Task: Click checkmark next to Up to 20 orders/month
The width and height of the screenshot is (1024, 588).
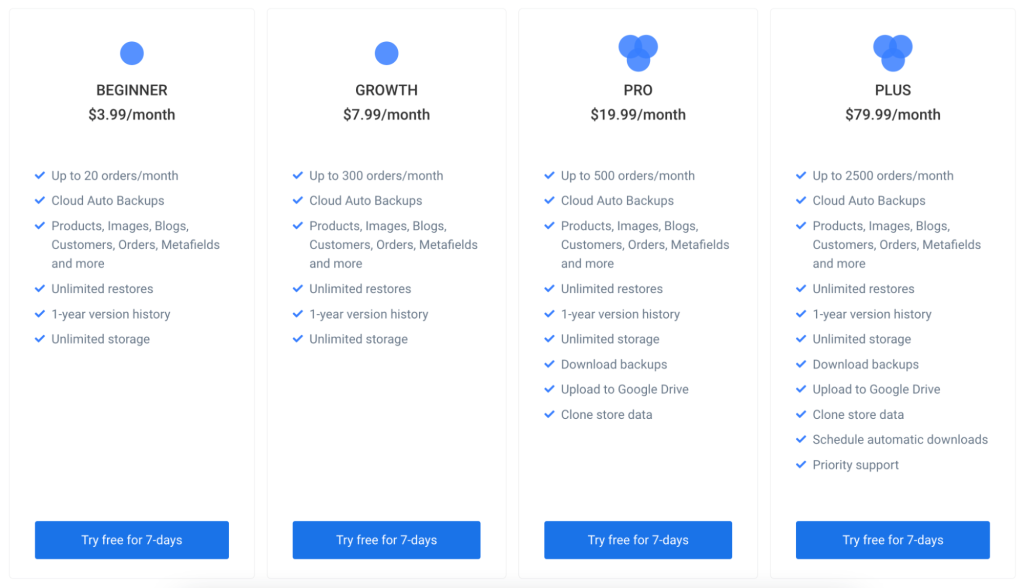Action: 40,175
